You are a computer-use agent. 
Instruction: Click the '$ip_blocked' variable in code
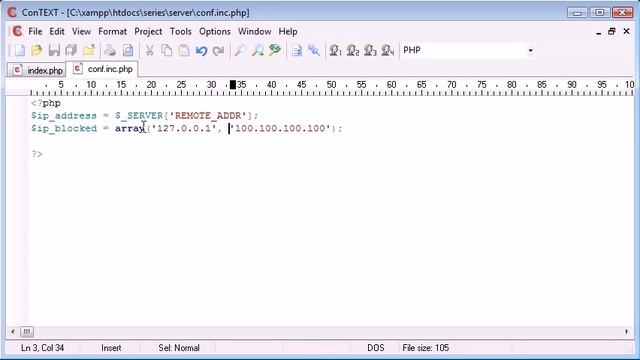click(64, 129)
